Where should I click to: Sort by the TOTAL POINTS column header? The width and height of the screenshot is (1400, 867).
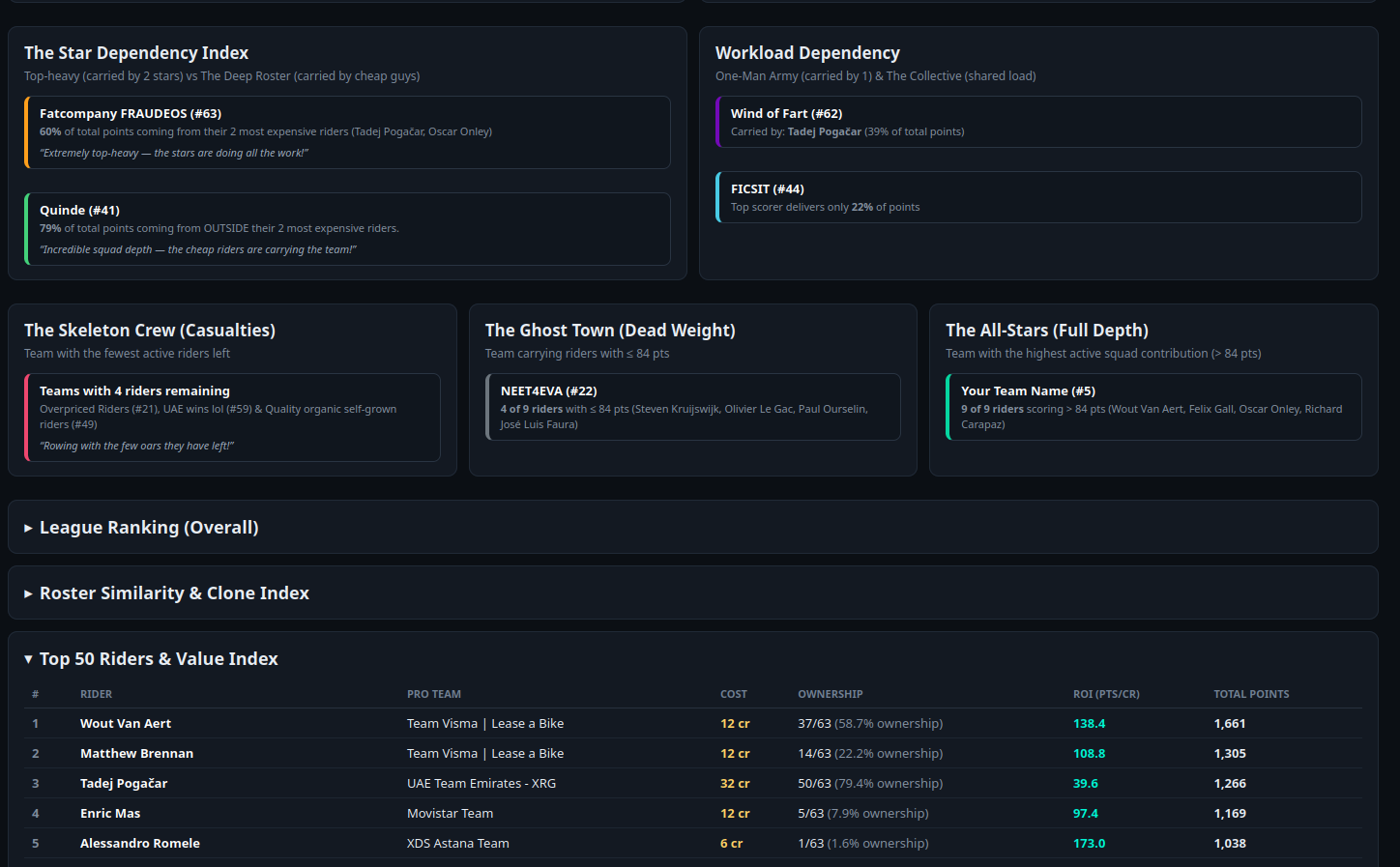pyautogui.click(x=1251, y=694)
